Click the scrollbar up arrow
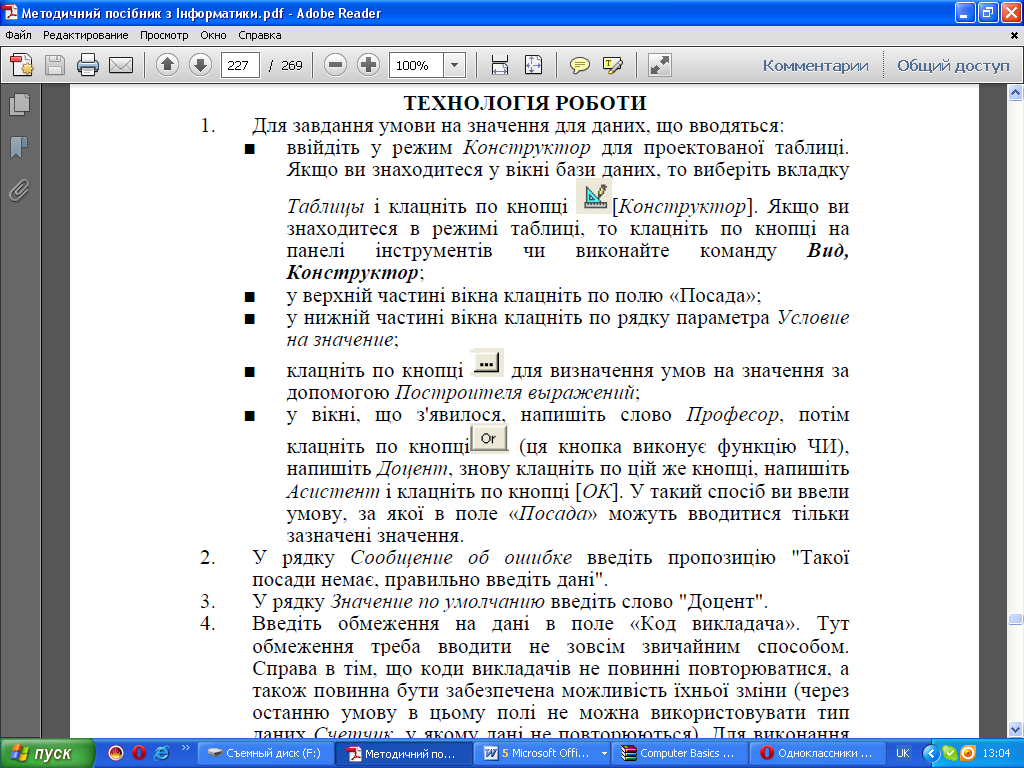This screenshot has width=1024, height=768. tap(1015, 93)
